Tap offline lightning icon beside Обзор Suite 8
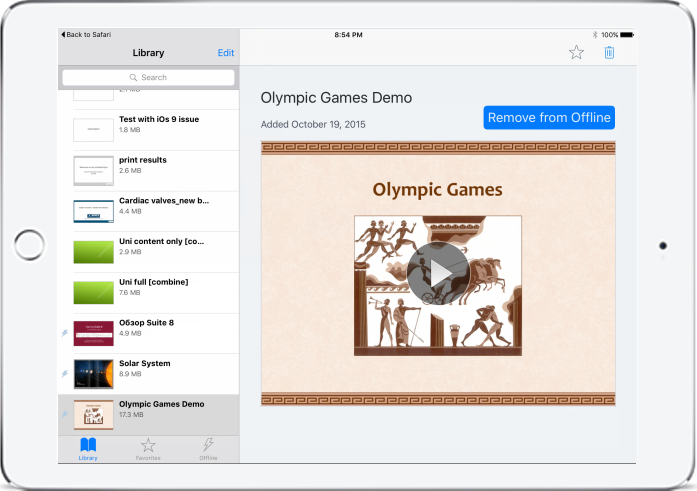The image size is (697, 491). click(65, 333)
